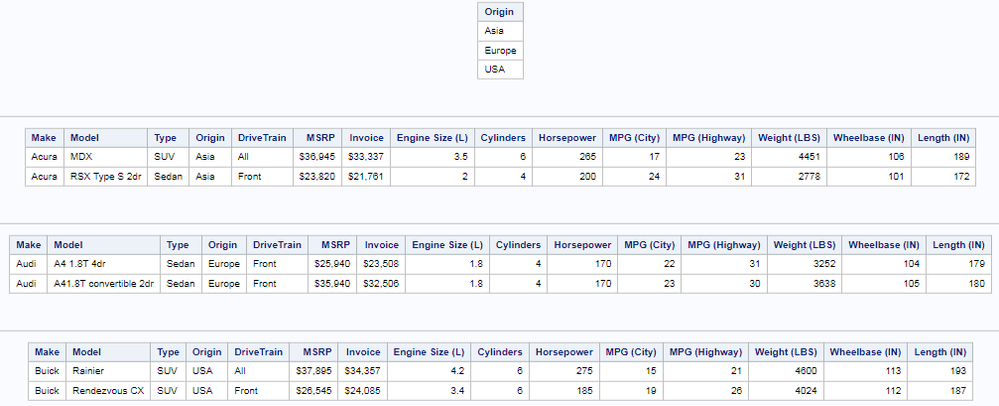Click the Make header in Acura table
The width and height of the screenshot is (999, 406).
pyautogui.click(x=44, y=138)
